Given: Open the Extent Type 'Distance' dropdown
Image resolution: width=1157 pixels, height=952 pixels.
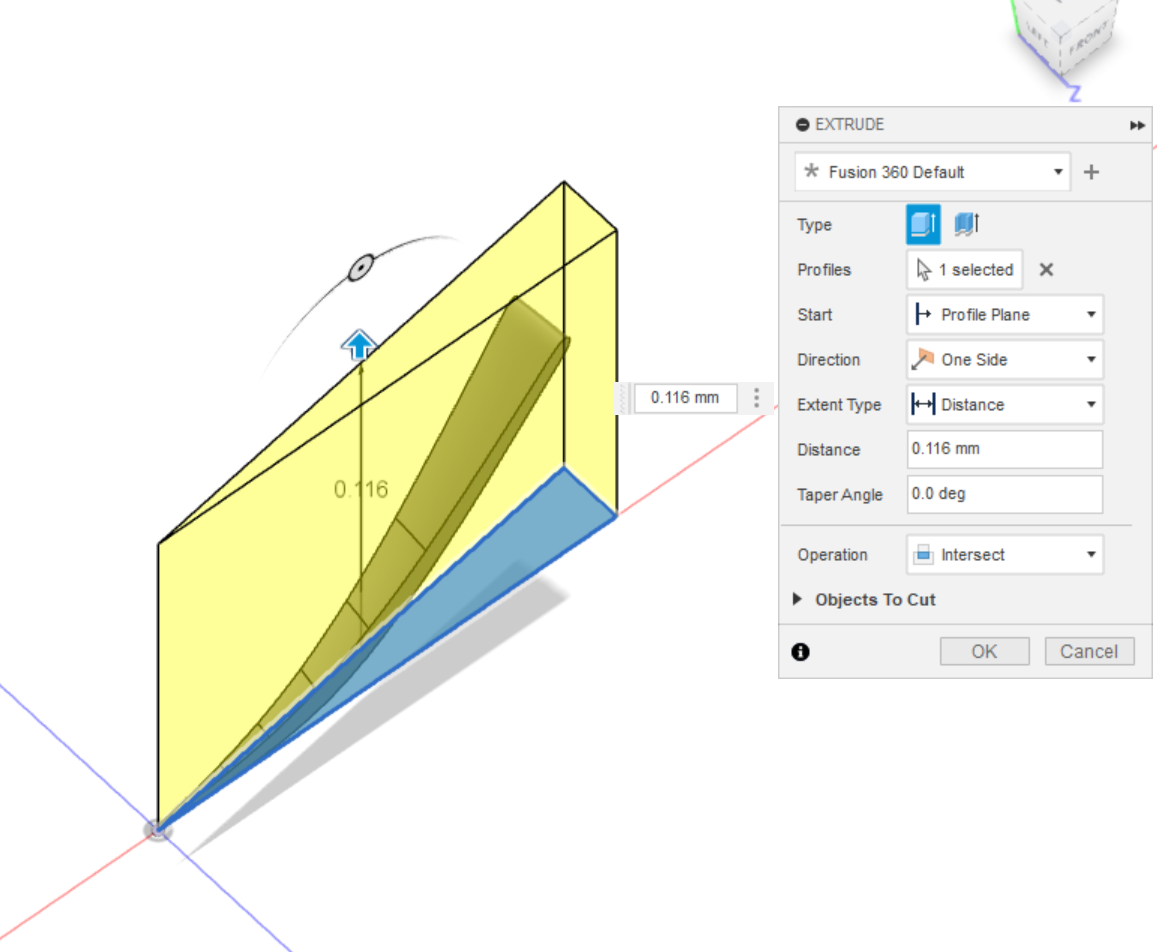Looking at the screenshot, I should point(1004,404).
